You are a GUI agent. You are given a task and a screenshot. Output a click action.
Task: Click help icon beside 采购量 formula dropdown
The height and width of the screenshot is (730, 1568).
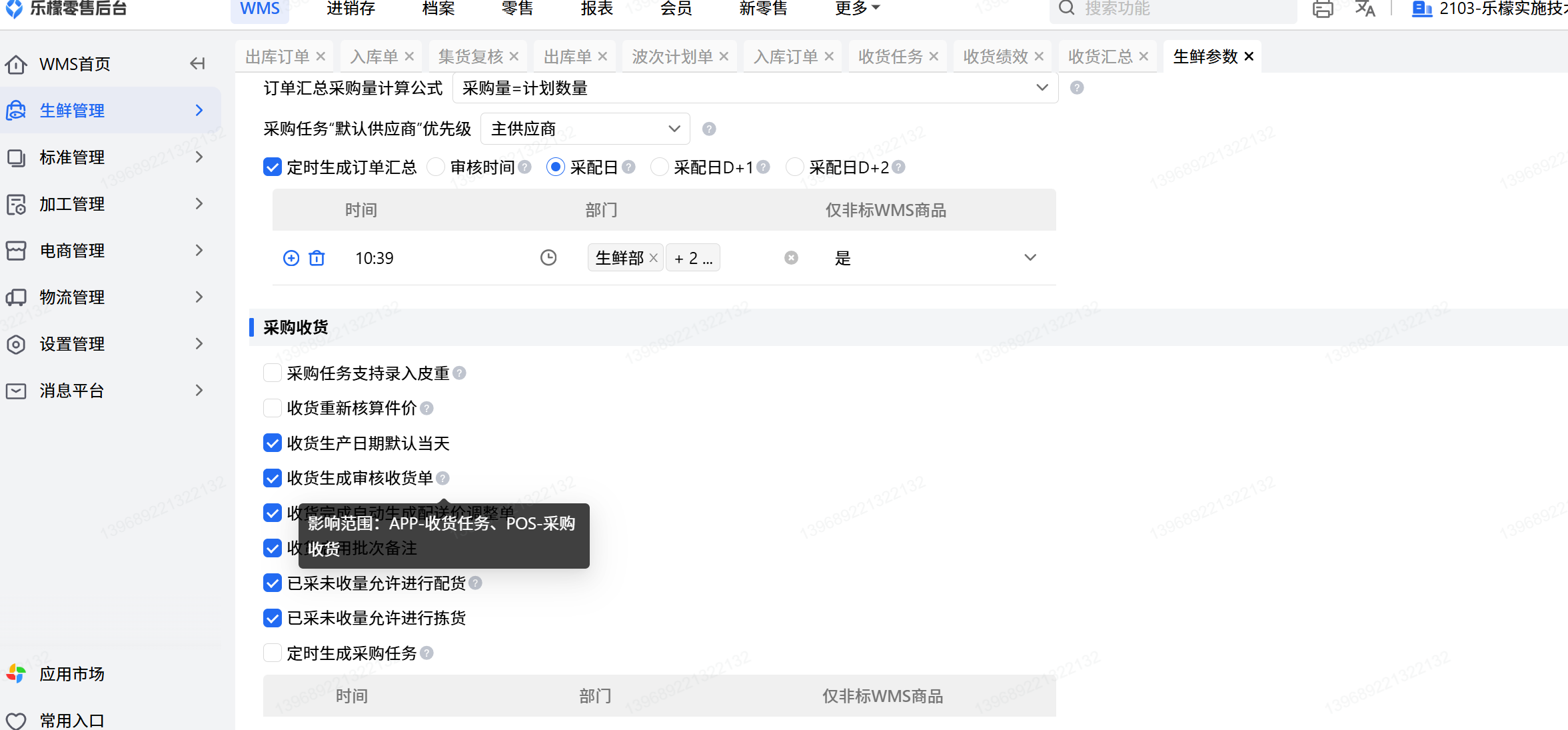click(1077, 88)
